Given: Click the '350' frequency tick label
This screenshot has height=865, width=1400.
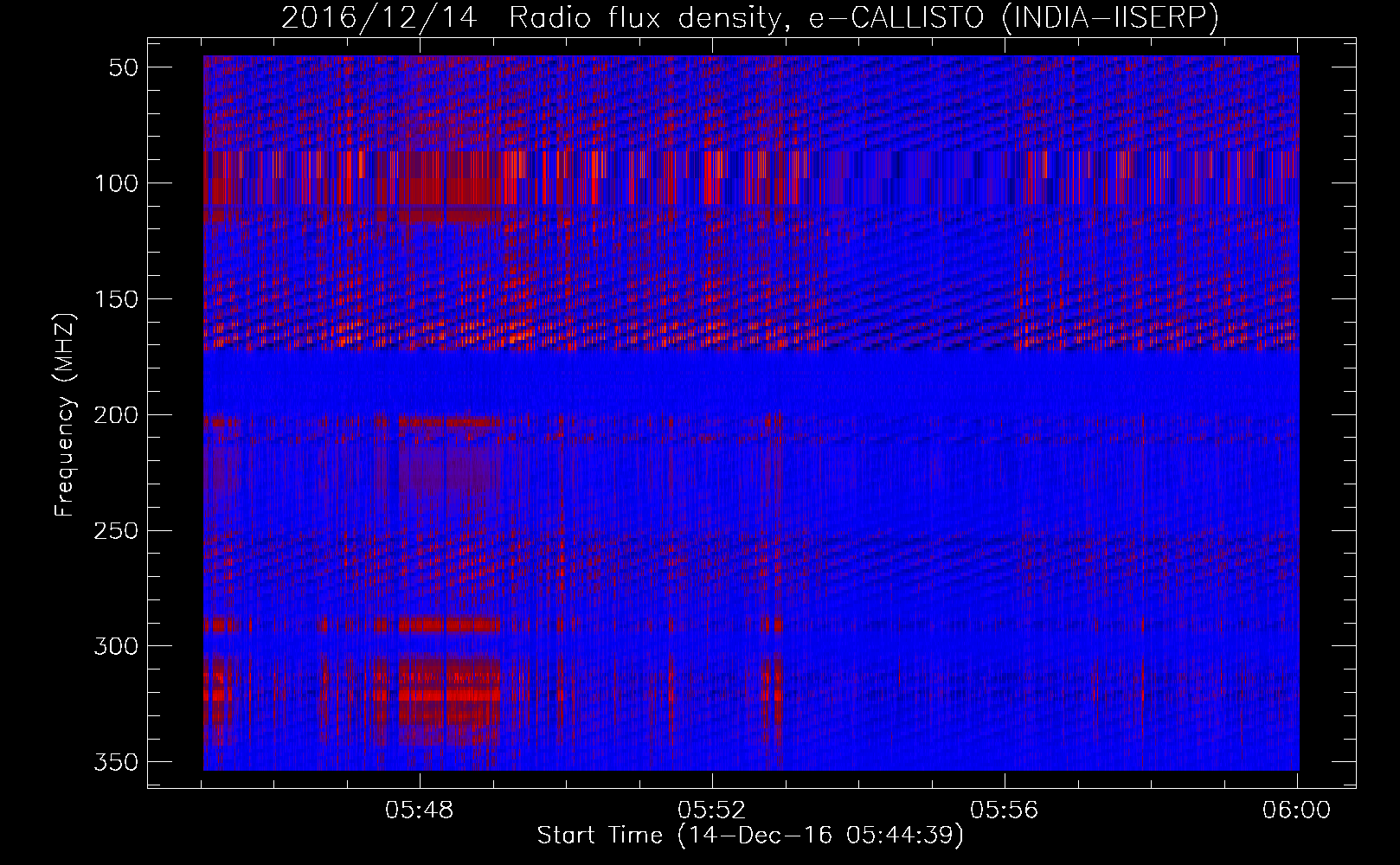Looking at the screenshot, I should click(117, 762).
